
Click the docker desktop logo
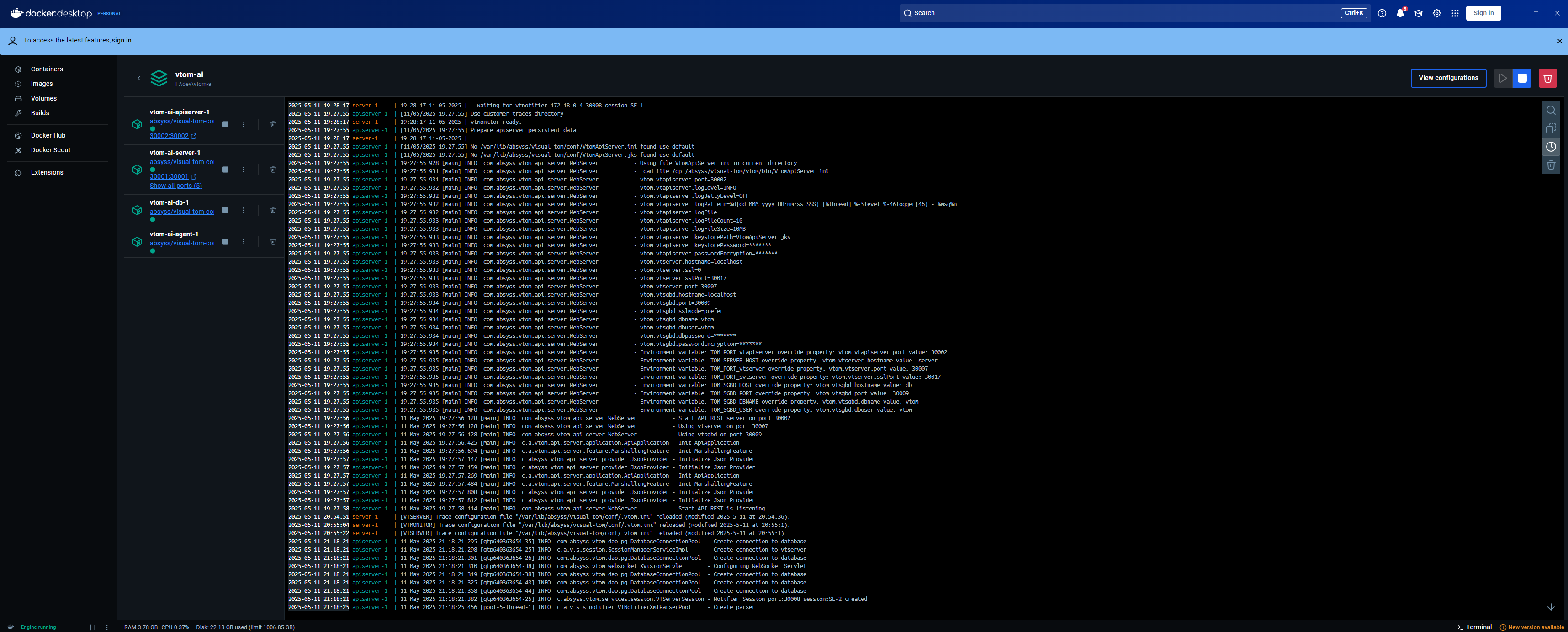click(51, 13)
